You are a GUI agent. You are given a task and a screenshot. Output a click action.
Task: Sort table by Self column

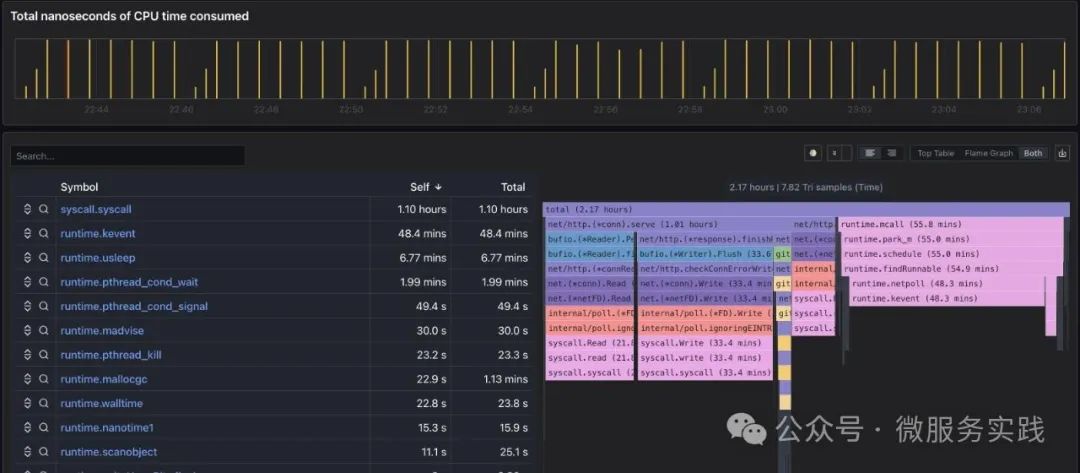click(426, 187)
